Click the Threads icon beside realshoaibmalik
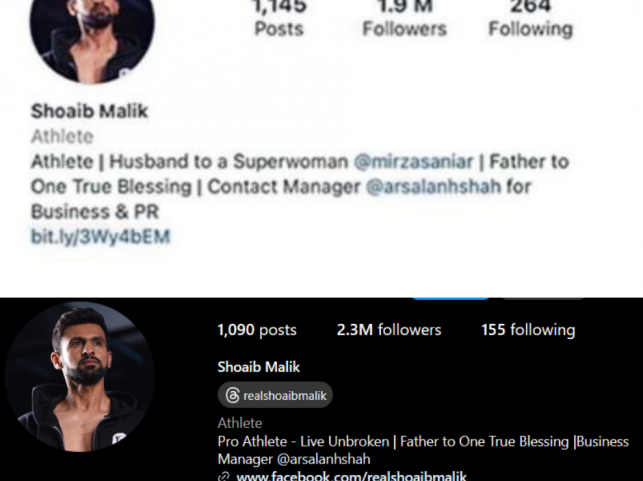The width and height of the screenshot is (643, 481). coord(233,396)
